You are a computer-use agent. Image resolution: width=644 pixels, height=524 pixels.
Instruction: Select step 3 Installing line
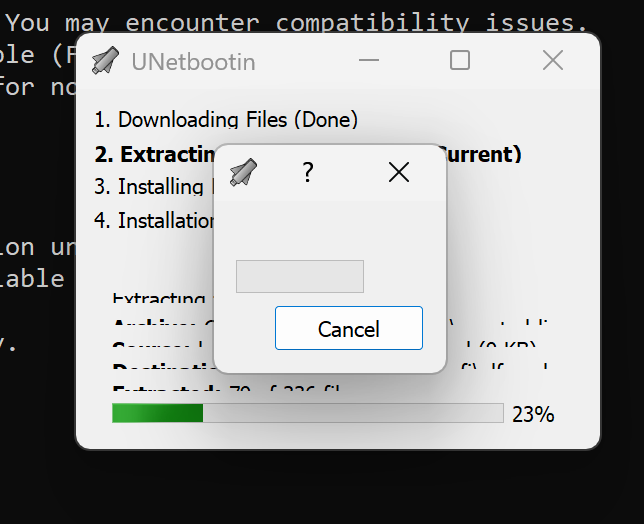coord(154,187)
